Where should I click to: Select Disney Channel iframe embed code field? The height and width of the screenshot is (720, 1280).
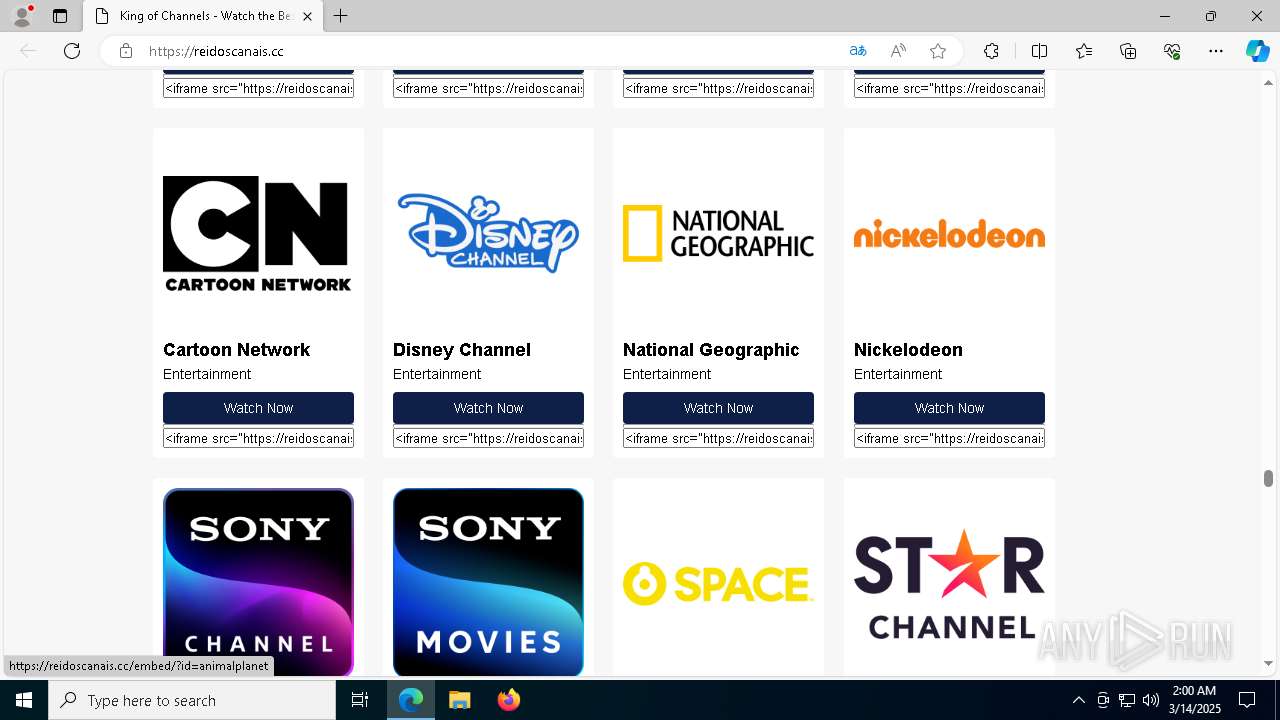(x=488, y=438)
